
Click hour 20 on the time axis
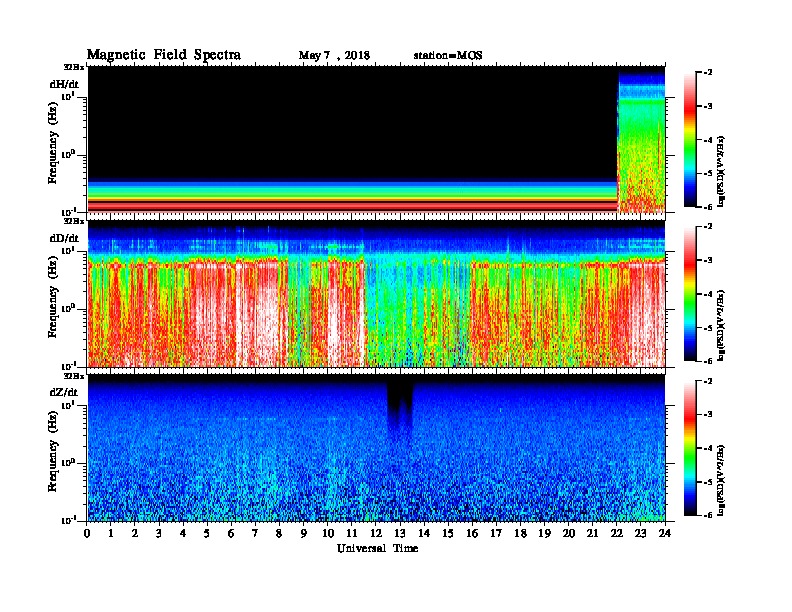click(569, 533)
